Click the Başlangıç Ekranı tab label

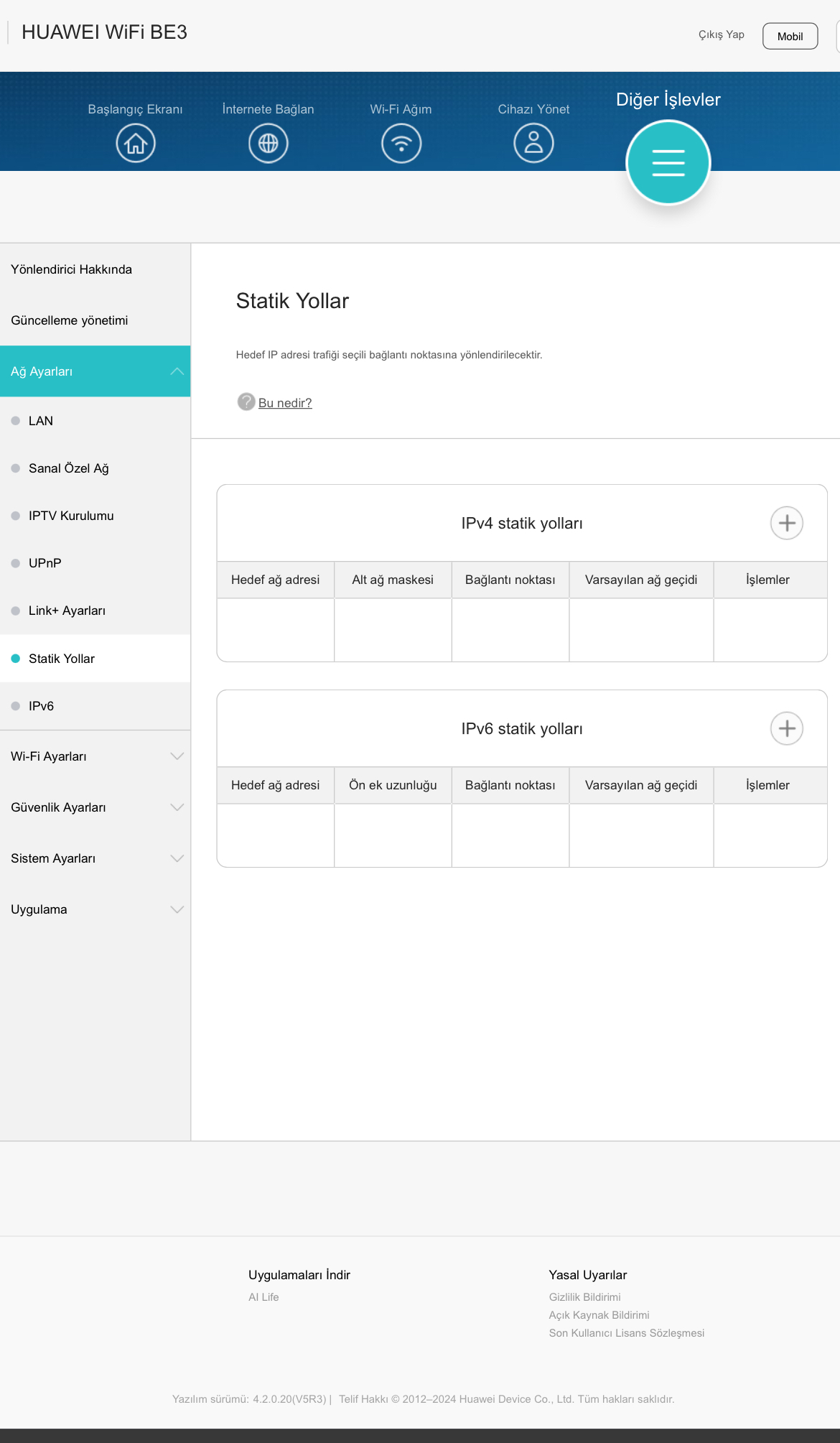[x=135, y=109]
